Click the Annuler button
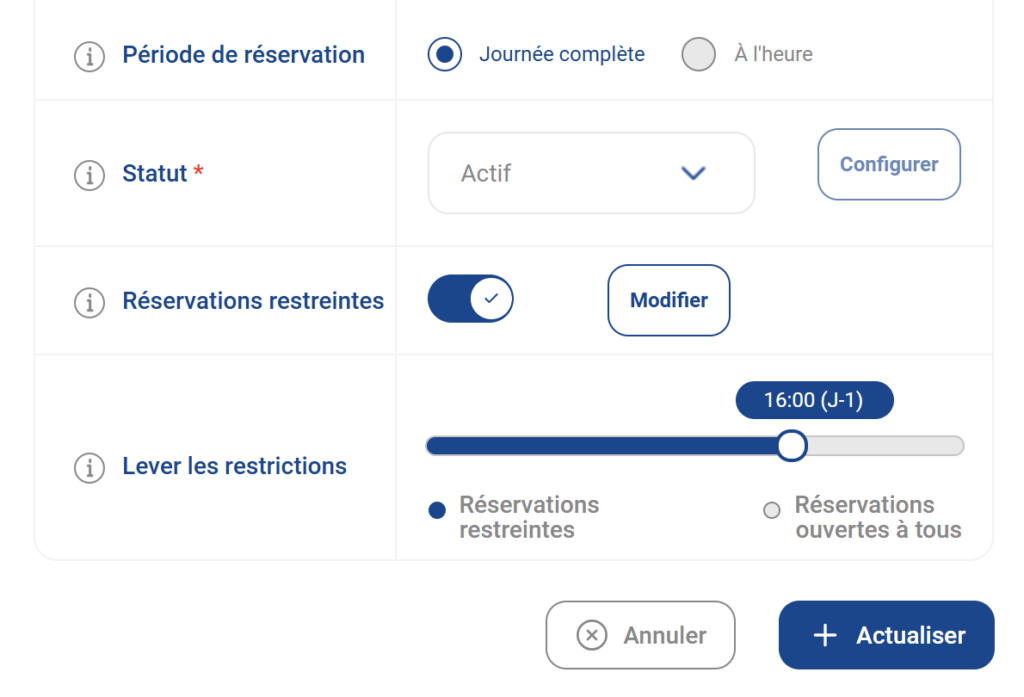Screen dimensions: 1024x697 (x=640, y=635)
